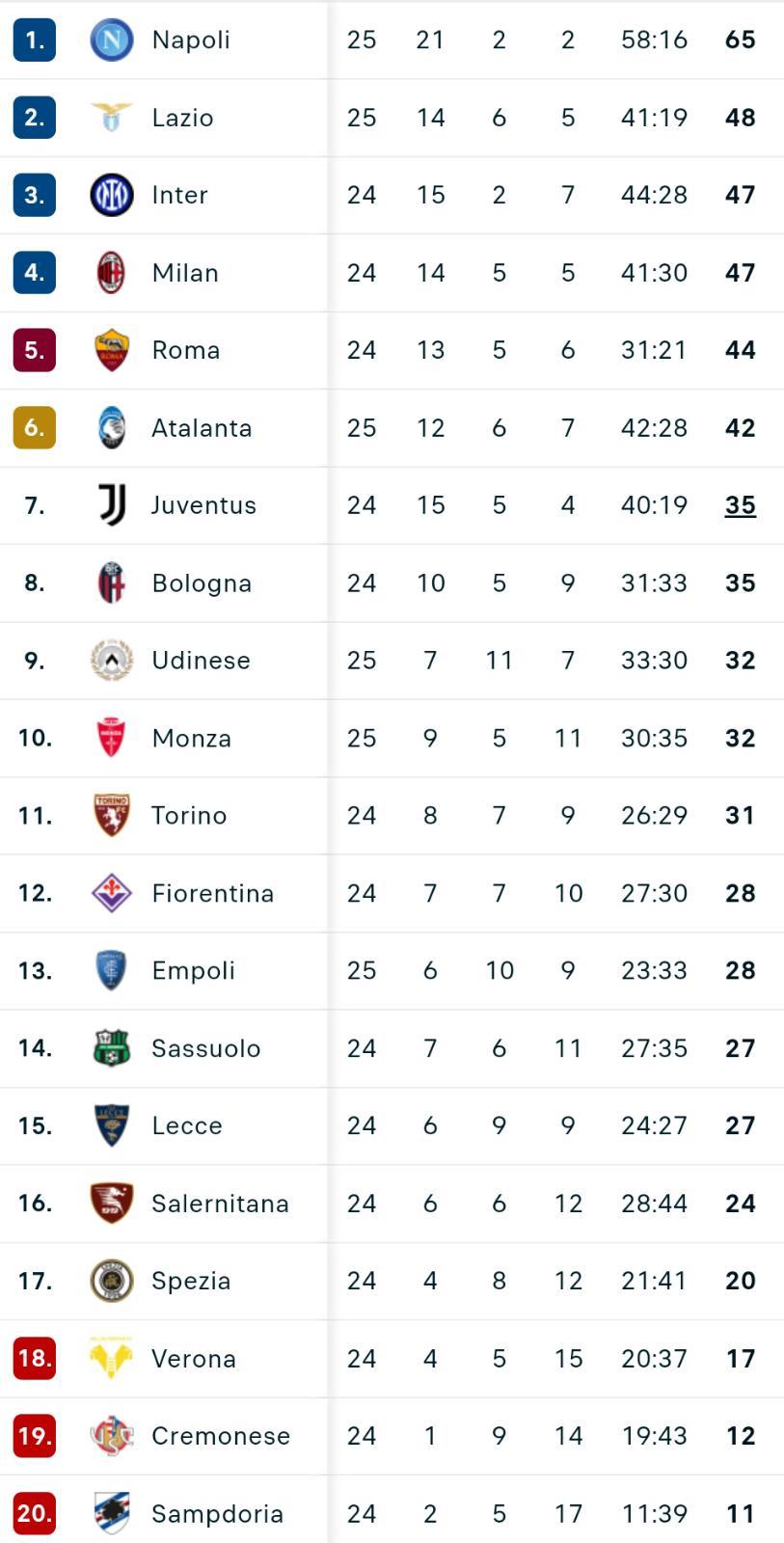Click the Roma wolf crest icon

coord(111,350)
